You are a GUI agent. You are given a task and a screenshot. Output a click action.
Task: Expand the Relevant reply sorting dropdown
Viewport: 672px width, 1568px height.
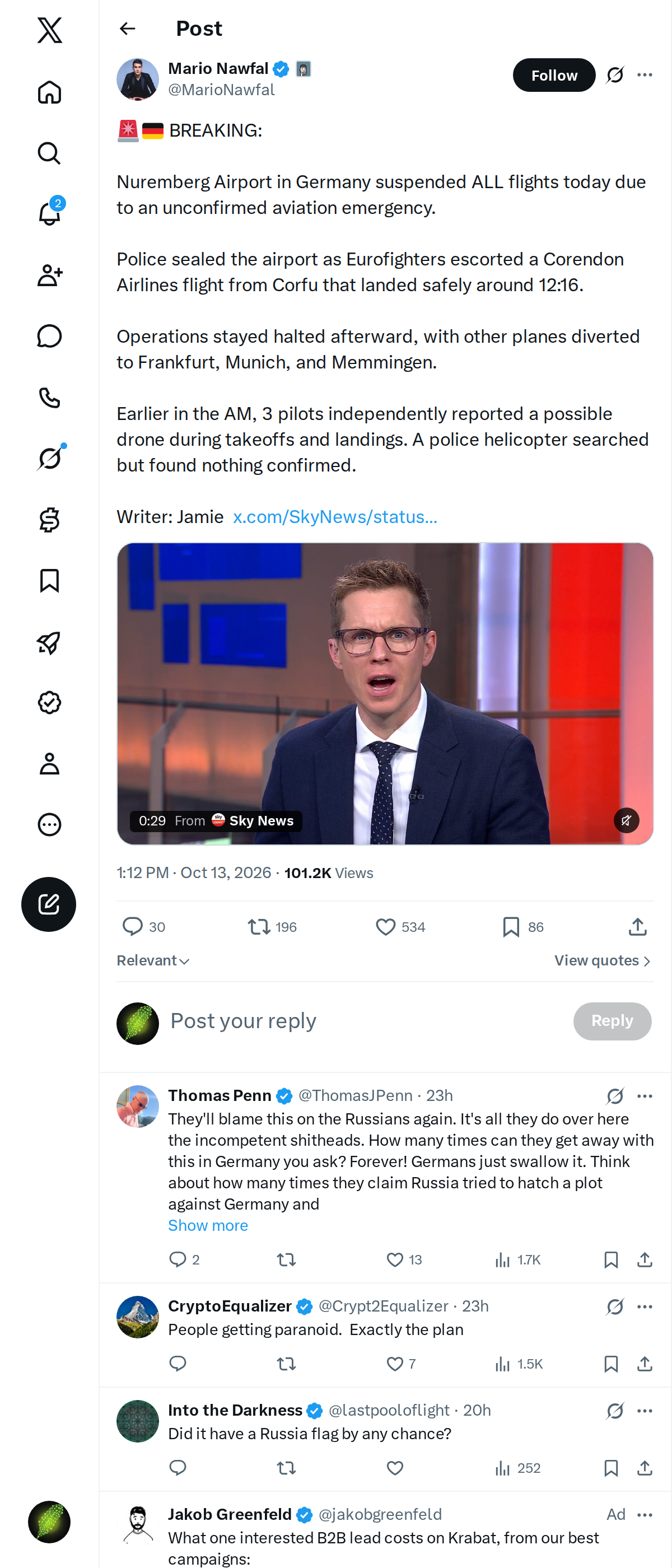coord(153,960)
